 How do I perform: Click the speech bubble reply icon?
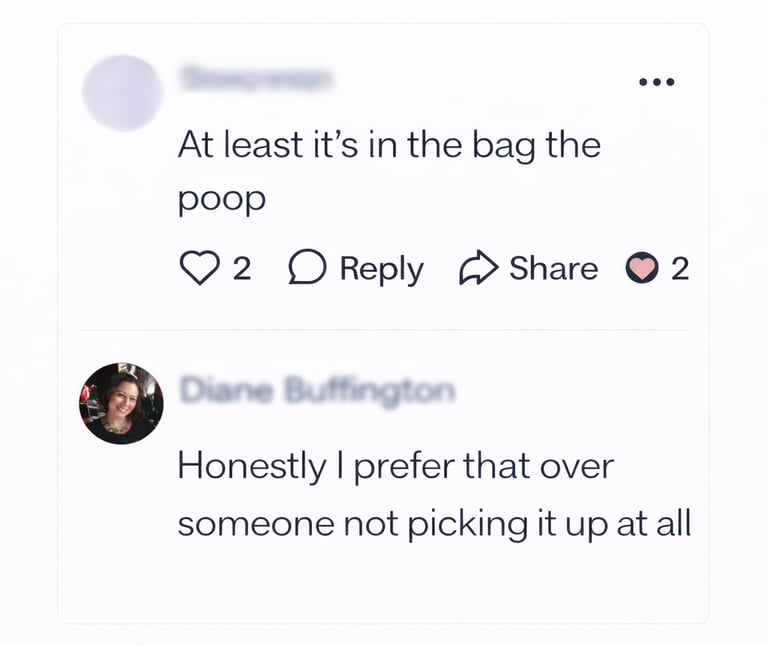point(307,267)
